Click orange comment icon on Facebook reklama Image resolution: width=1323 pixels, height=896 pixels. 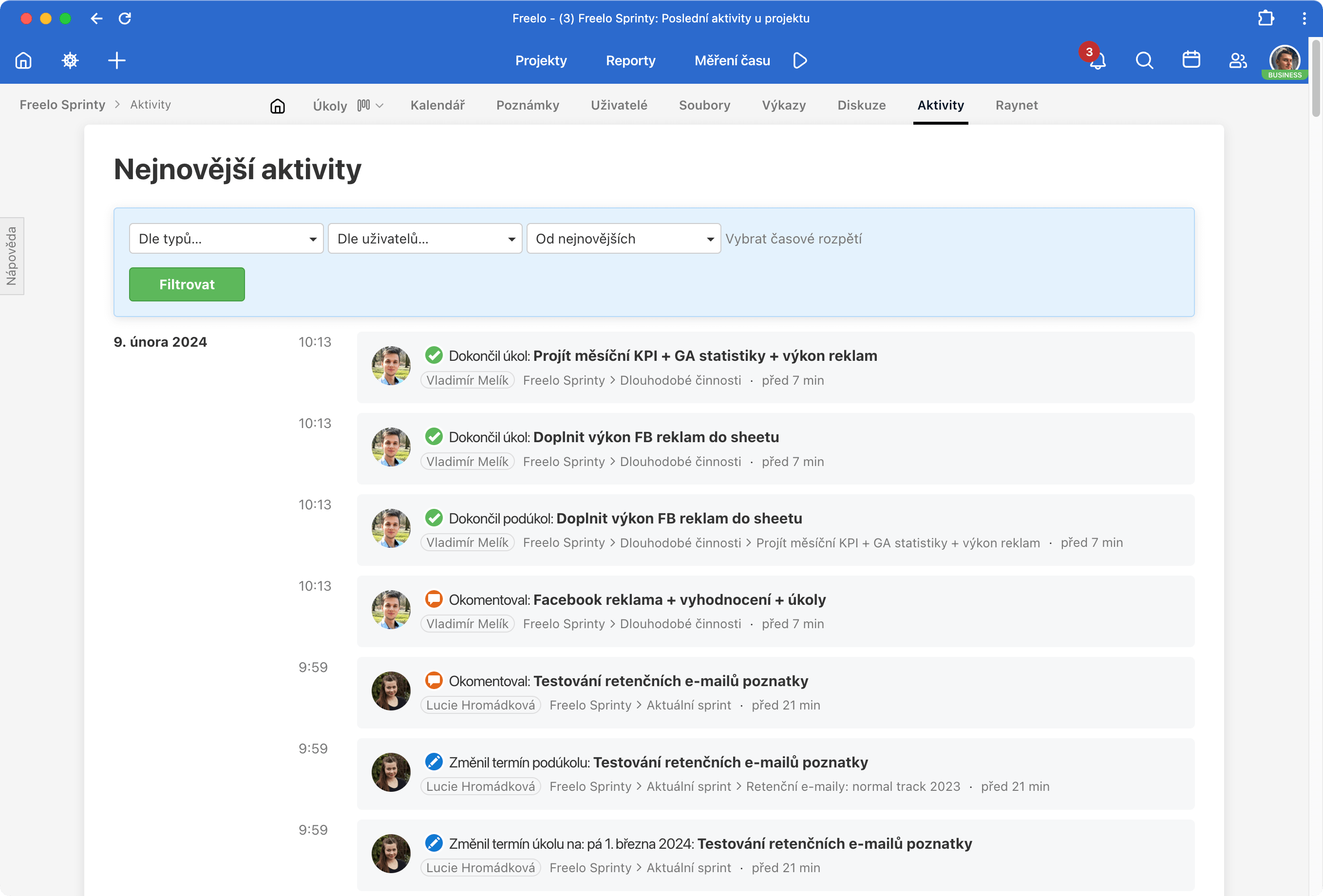[434, 599]
